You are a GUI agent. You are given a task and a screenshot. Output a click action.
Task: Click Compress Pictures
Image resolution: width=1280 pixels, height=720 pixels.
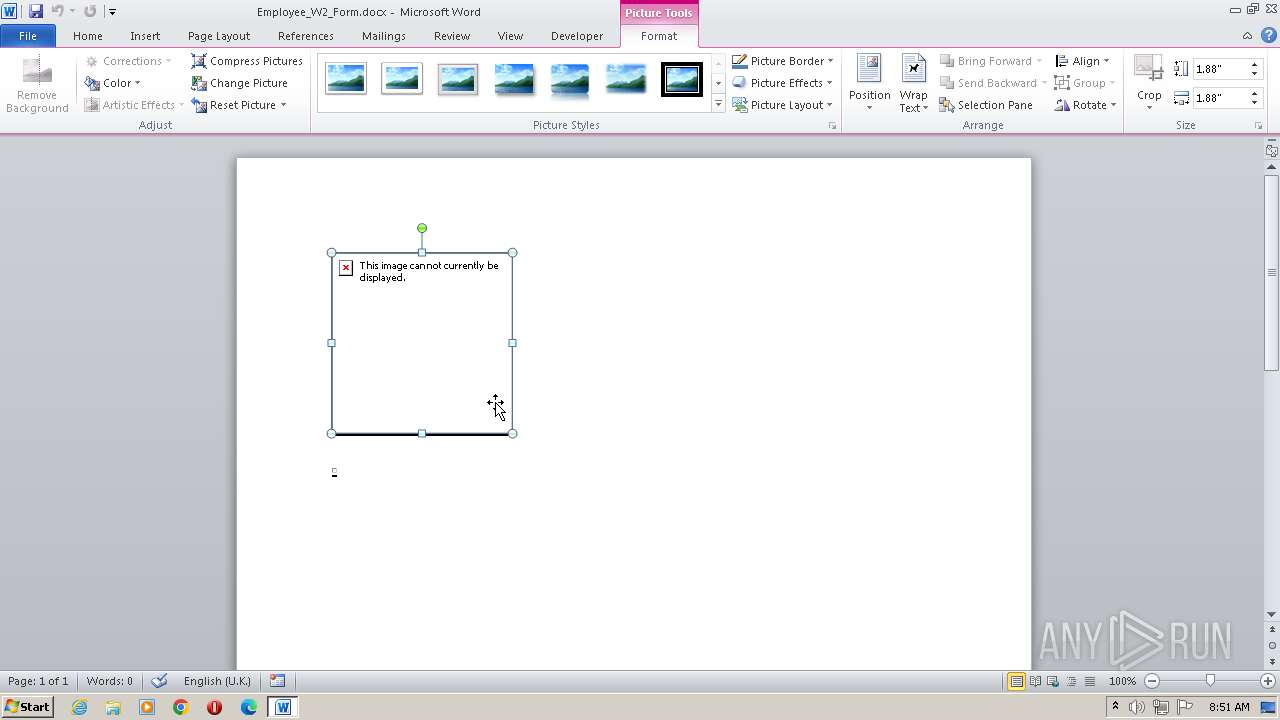pyautogui.click(x=247, y=61)
